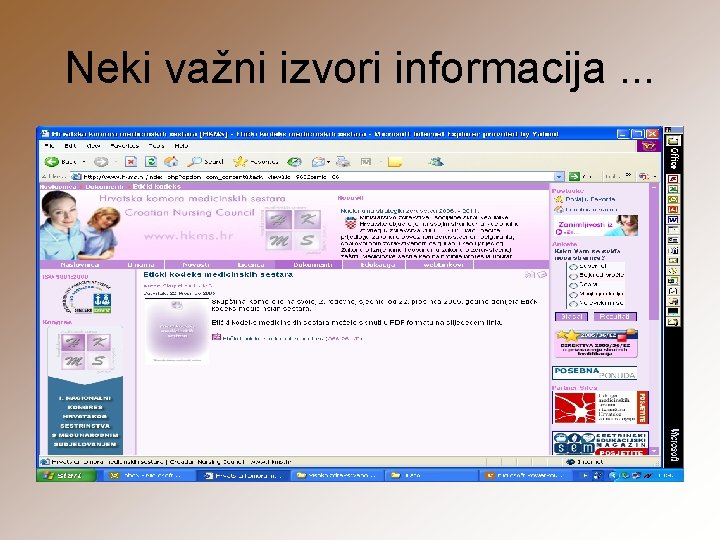Print the page with the printer icon
Screen dimensions: 720x540
point(343,162)
